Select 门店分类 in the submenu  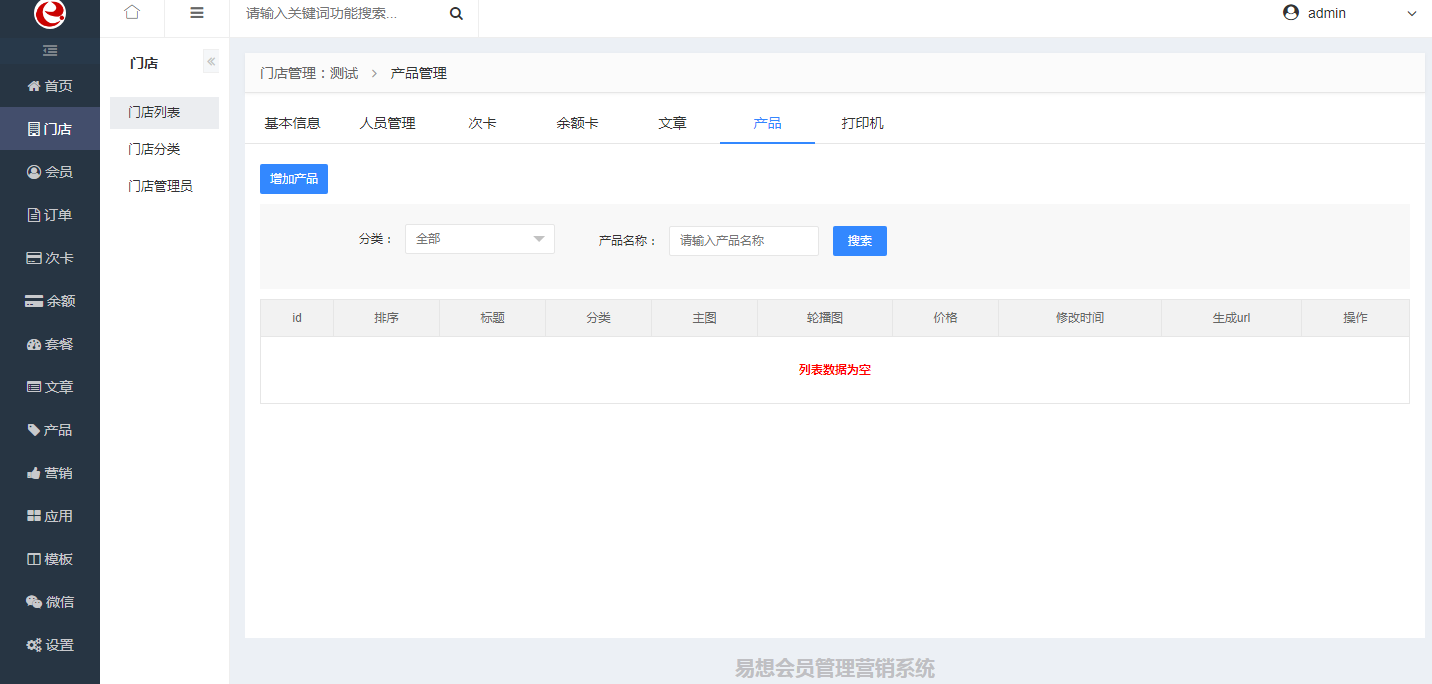coord(164,149)
